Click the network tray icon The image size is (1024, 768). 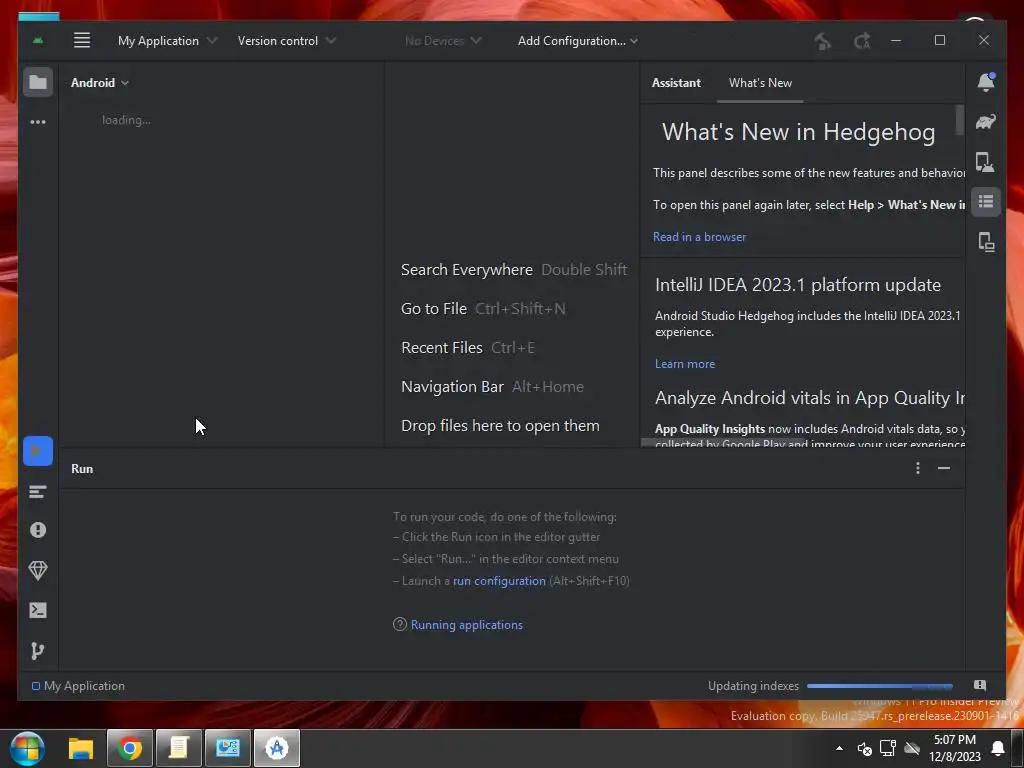888,748
